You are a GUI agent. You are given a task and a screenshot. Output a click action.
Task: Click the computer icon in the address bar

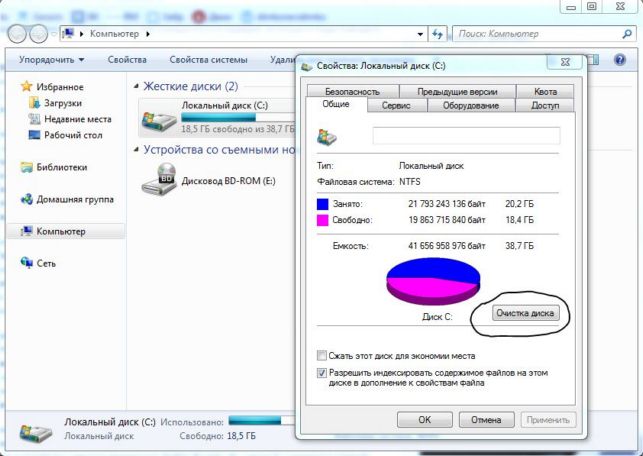click(68, 34)
